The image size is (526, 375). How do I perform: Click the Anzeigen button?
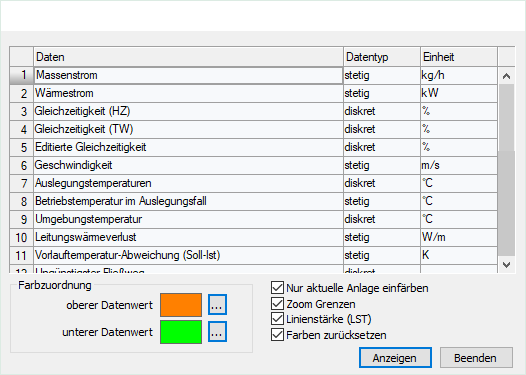coord(395,358)
